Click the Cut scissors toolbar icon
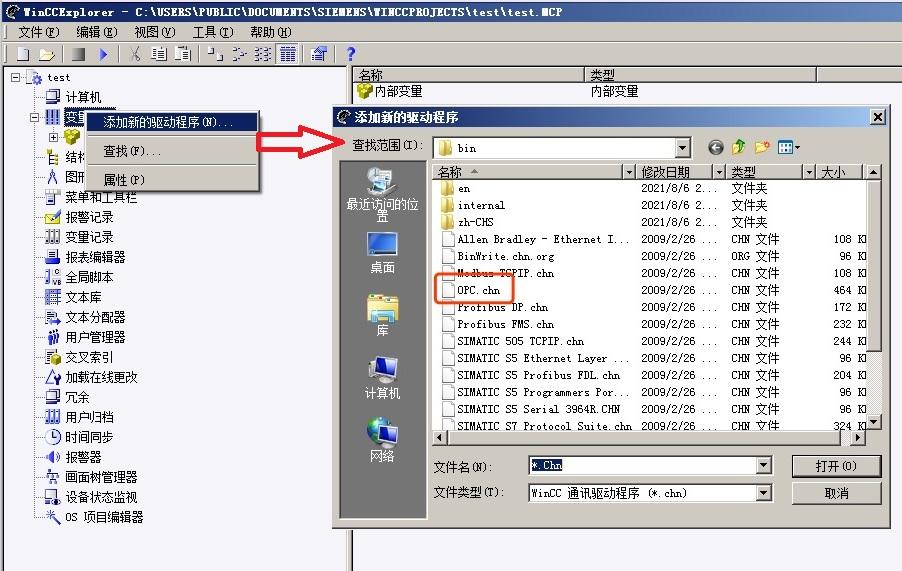Screen dimensions: 902x571 point(135,54)
